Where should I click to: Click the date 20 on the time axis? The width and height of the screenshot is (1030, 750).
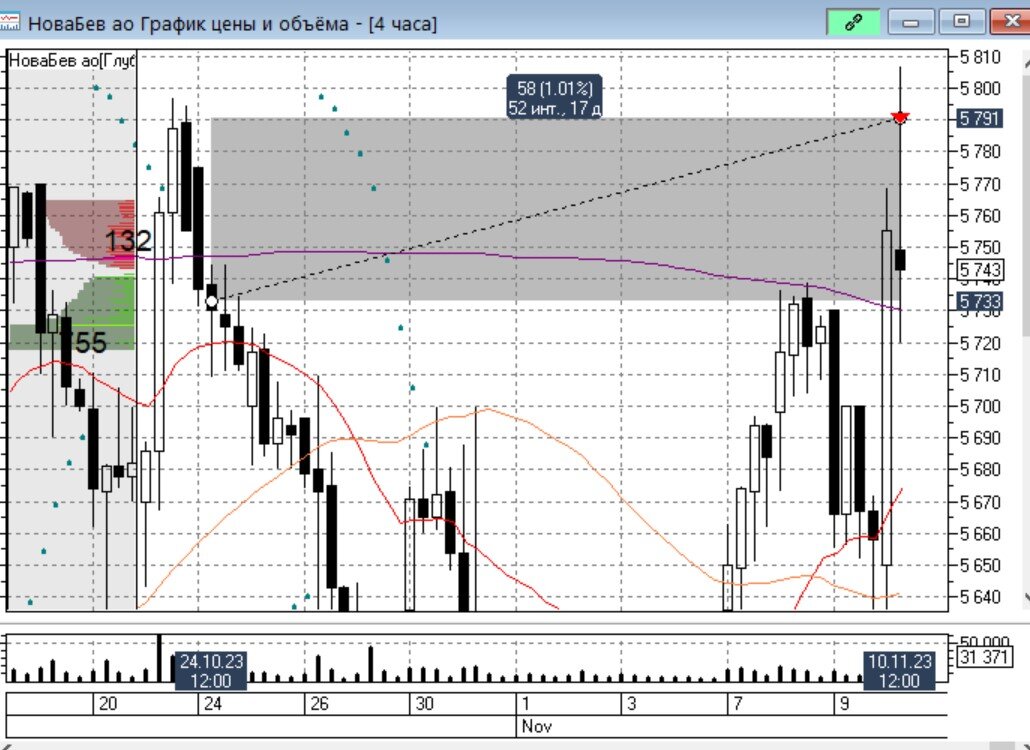coord(108,704)
